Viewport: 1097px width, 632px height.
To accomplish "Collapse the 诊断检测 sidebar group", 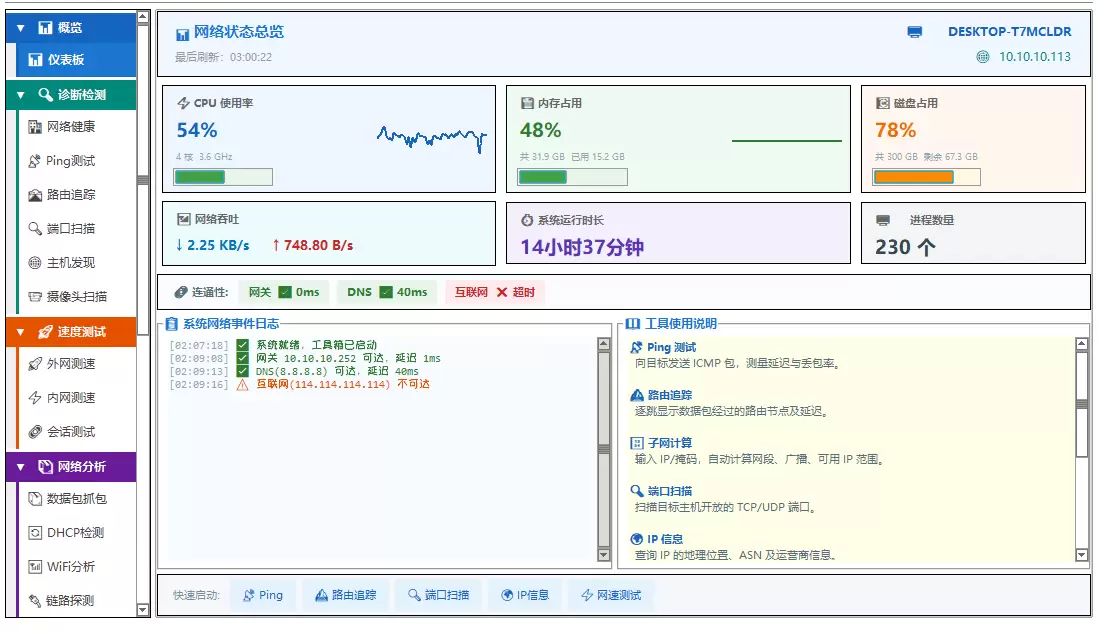I will (x=21, y=94).
